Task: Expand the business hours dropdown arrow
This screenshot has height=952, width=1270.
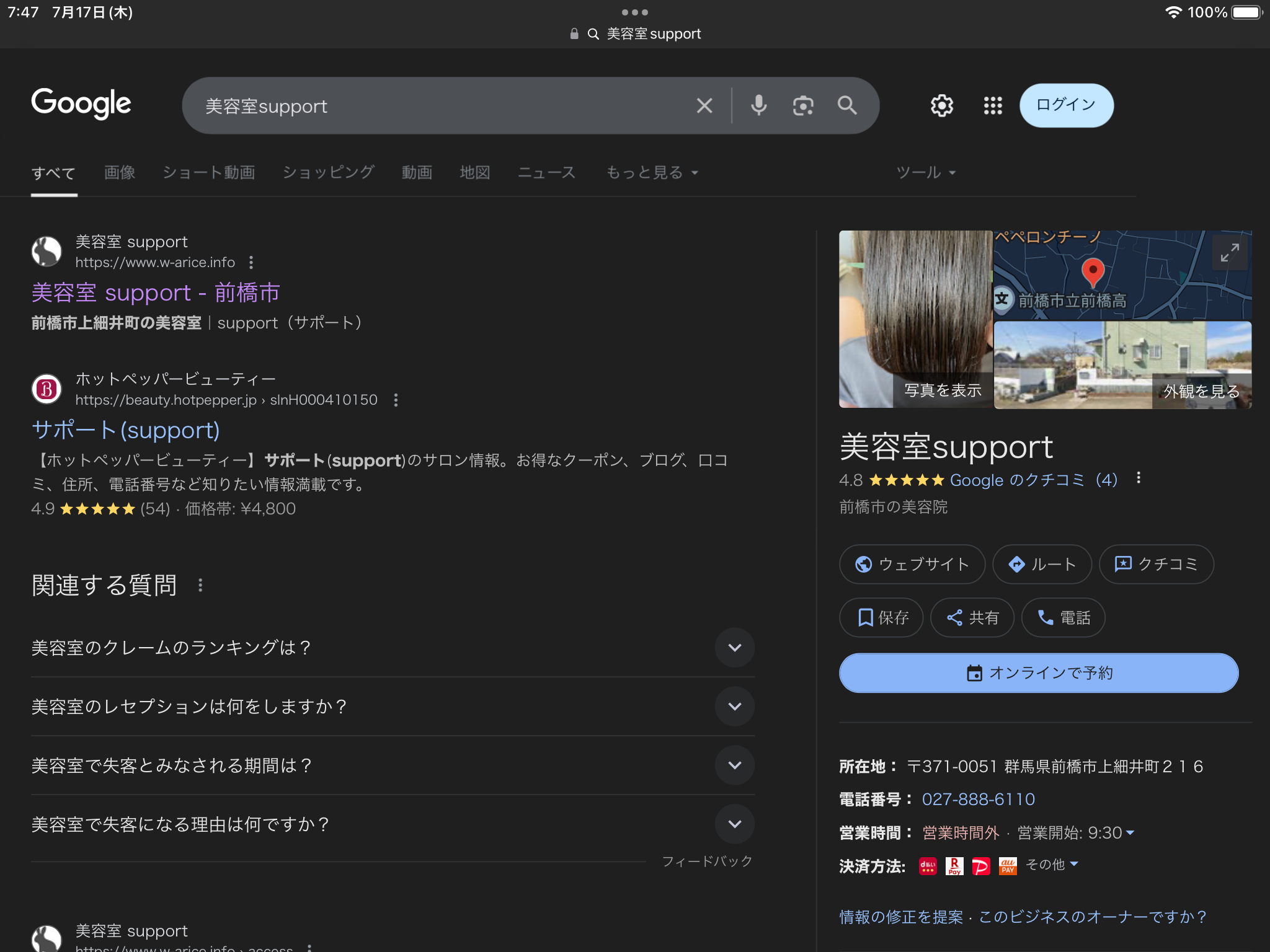Action: click(x=1130, y=833)
